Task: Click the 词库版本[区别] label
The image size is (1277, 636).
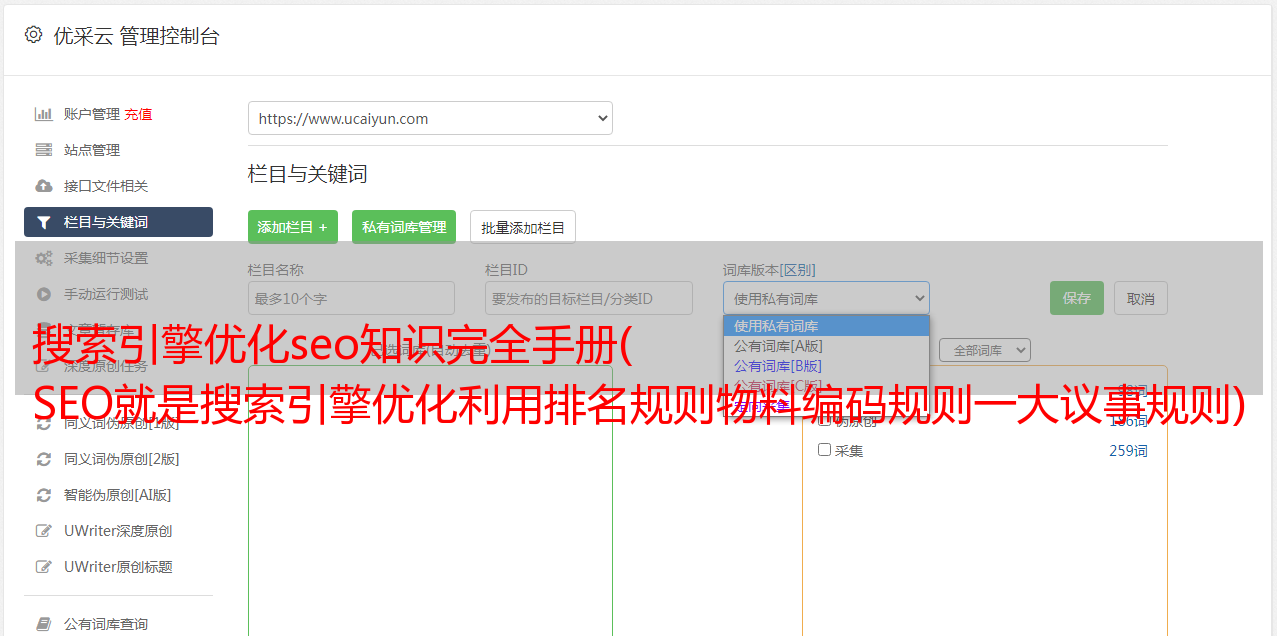Action: pos(769,270)
